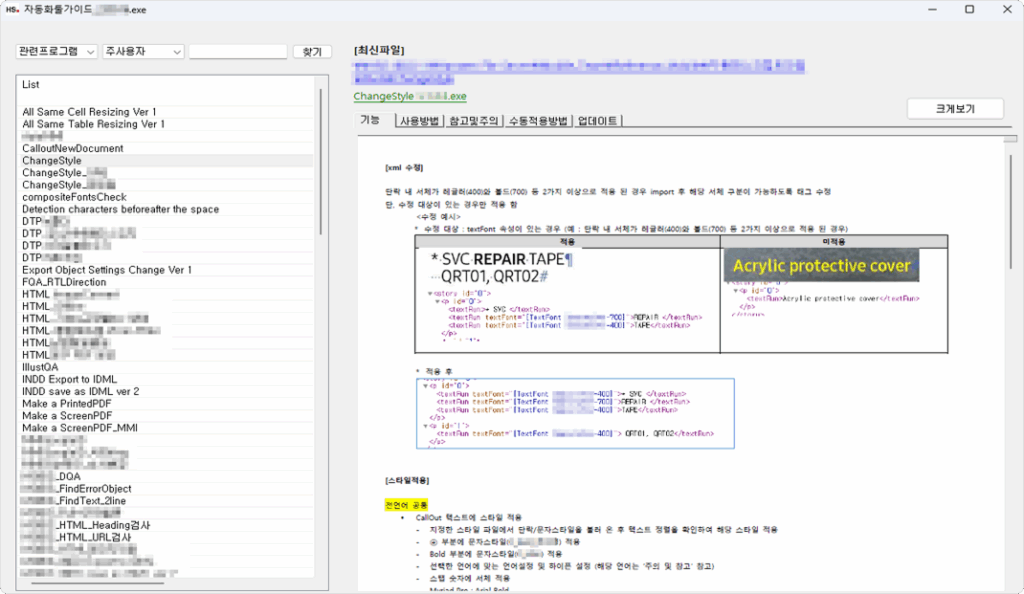Switch to the 참고및주의 tab
Viewport: 1024px width, 594px height.
474,121
